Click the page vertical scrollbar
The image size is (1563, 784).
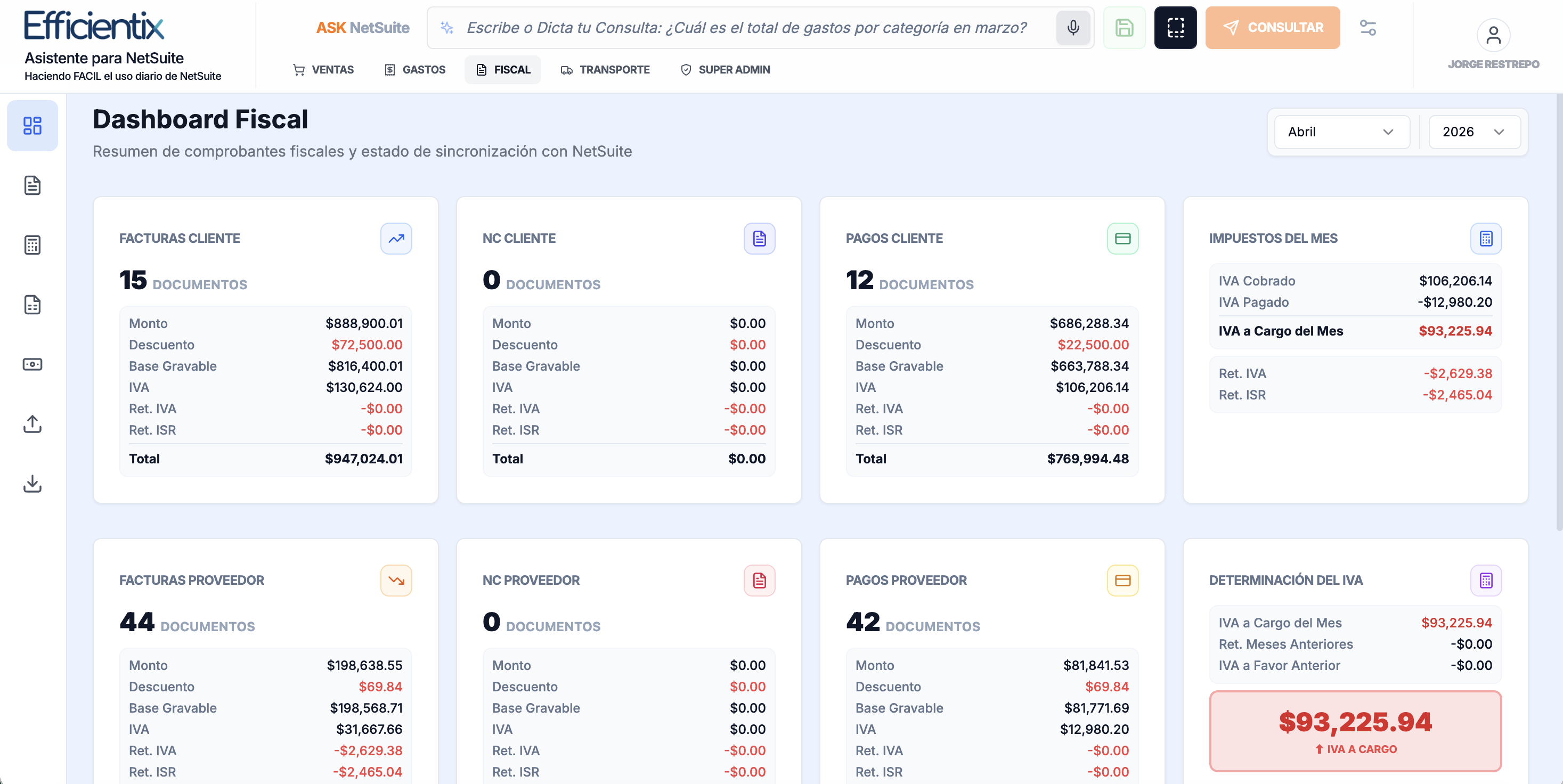coord(1559,313)
